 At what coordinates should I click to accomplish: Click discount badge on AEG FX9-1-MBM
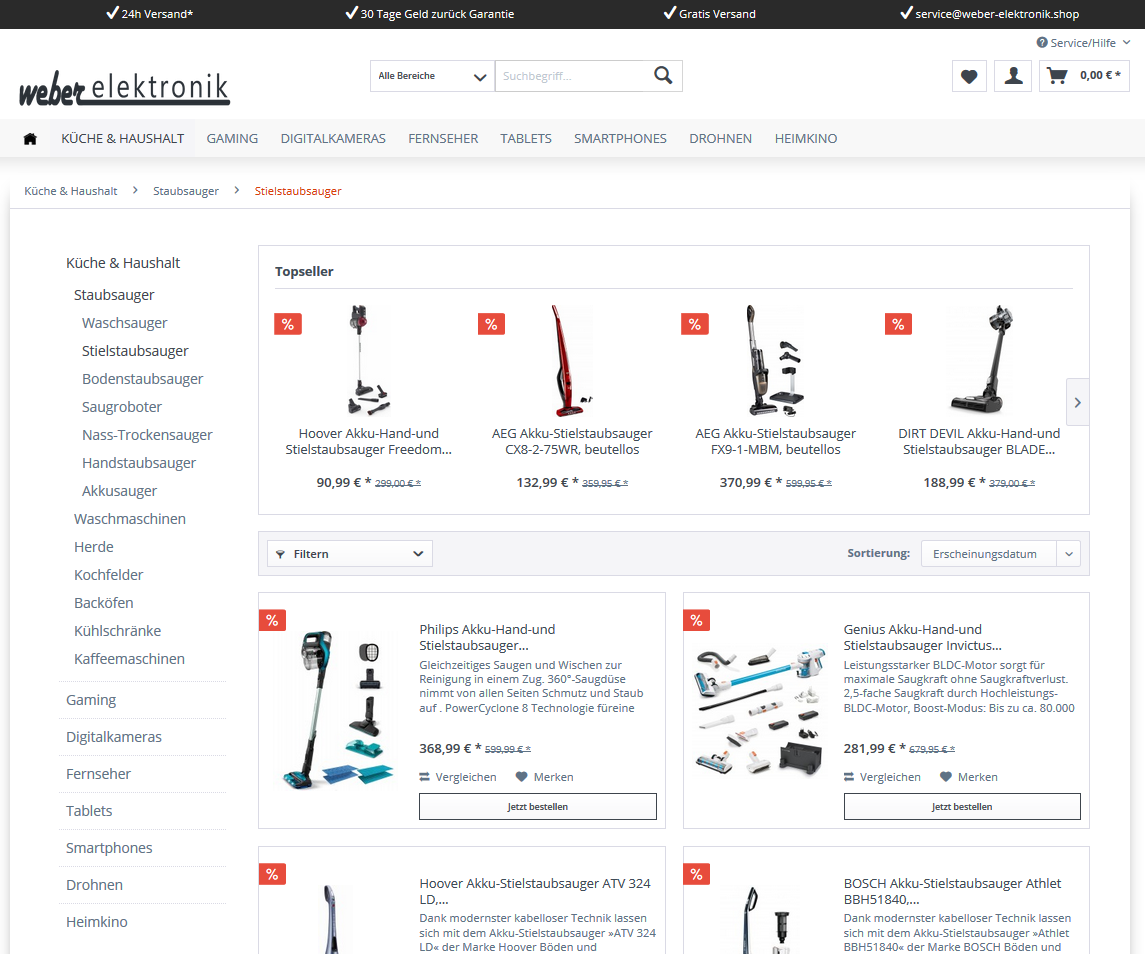[694, 324]
